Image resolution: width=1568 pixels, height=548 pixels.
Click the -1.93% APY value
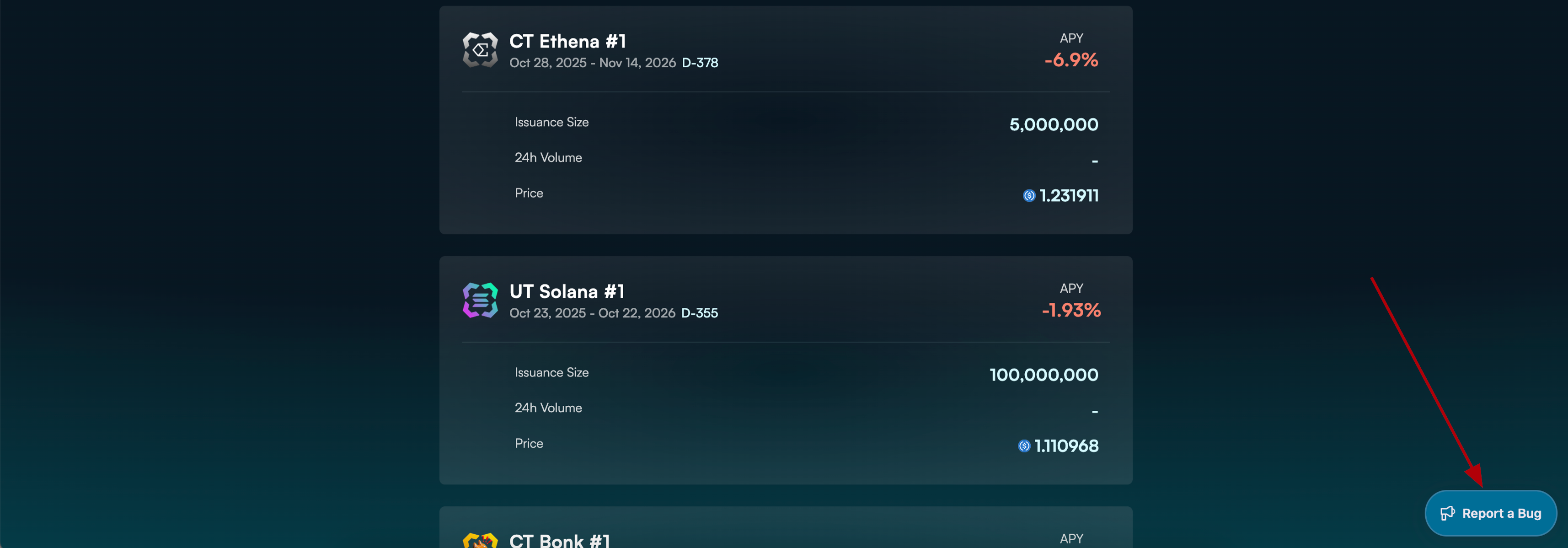[1070, 311]
